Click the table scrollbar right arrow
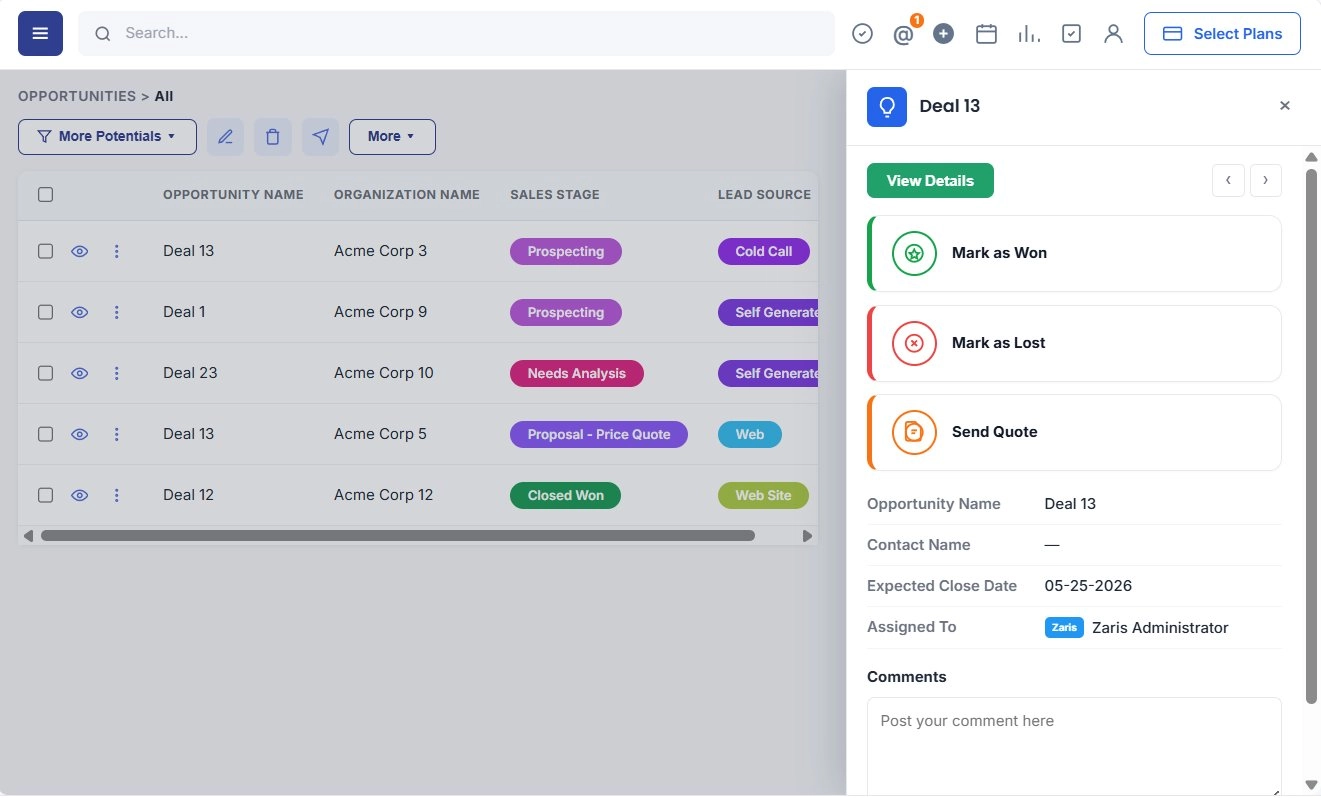Screen dimensions: 1321x798 [x=807, y=536]
